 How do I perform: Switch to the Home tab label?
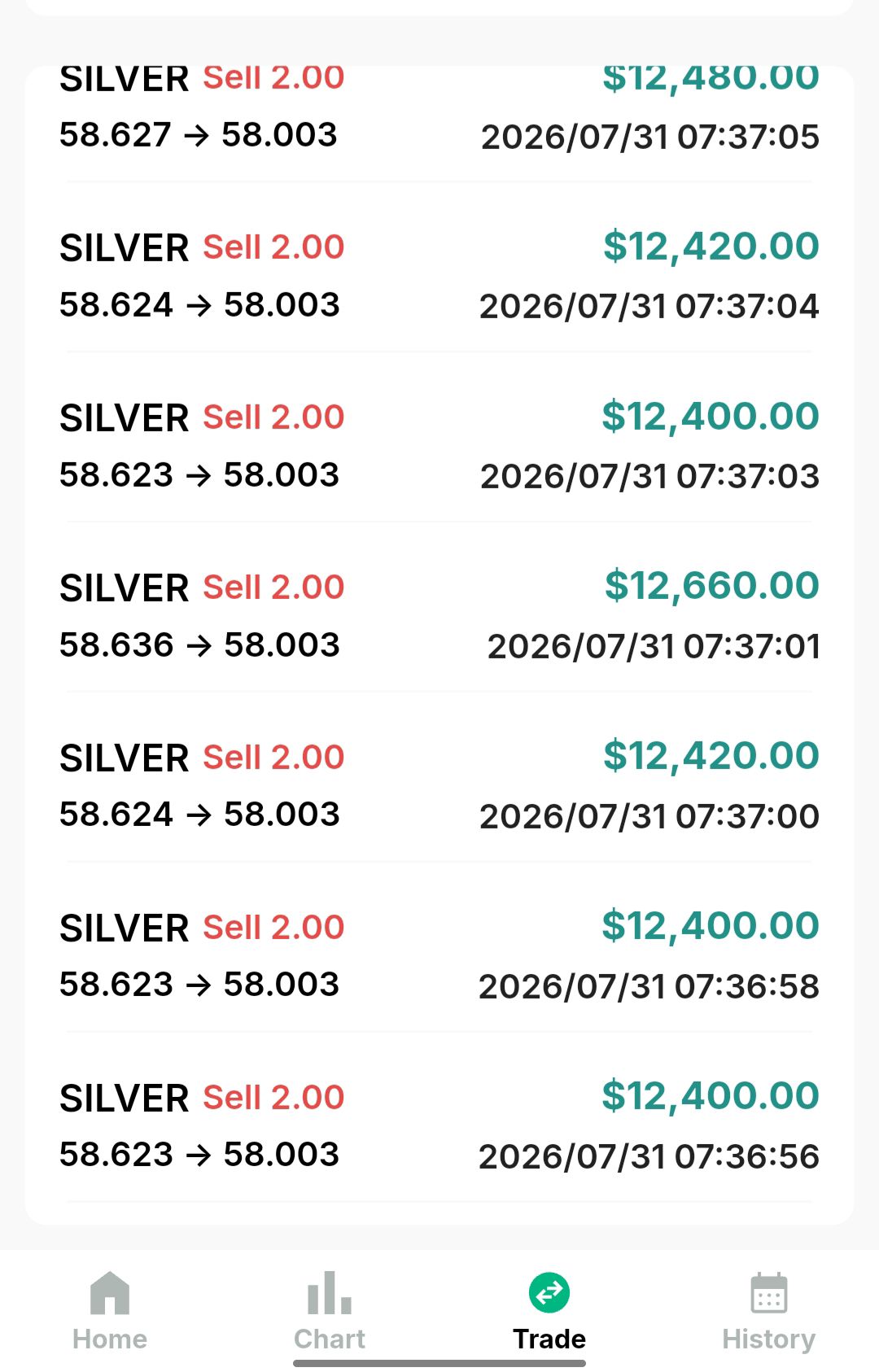(110, 1339)
